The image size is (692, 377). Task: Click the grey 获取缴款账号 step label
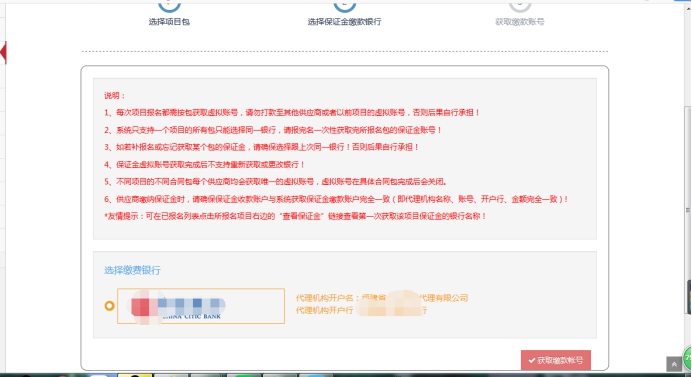click(x=519, y=22)
